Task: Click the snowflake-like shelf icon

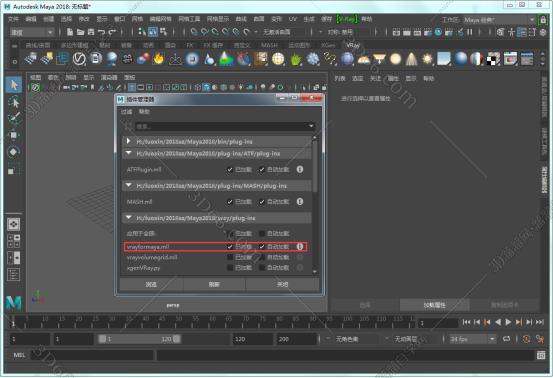Action: (313, 59)
